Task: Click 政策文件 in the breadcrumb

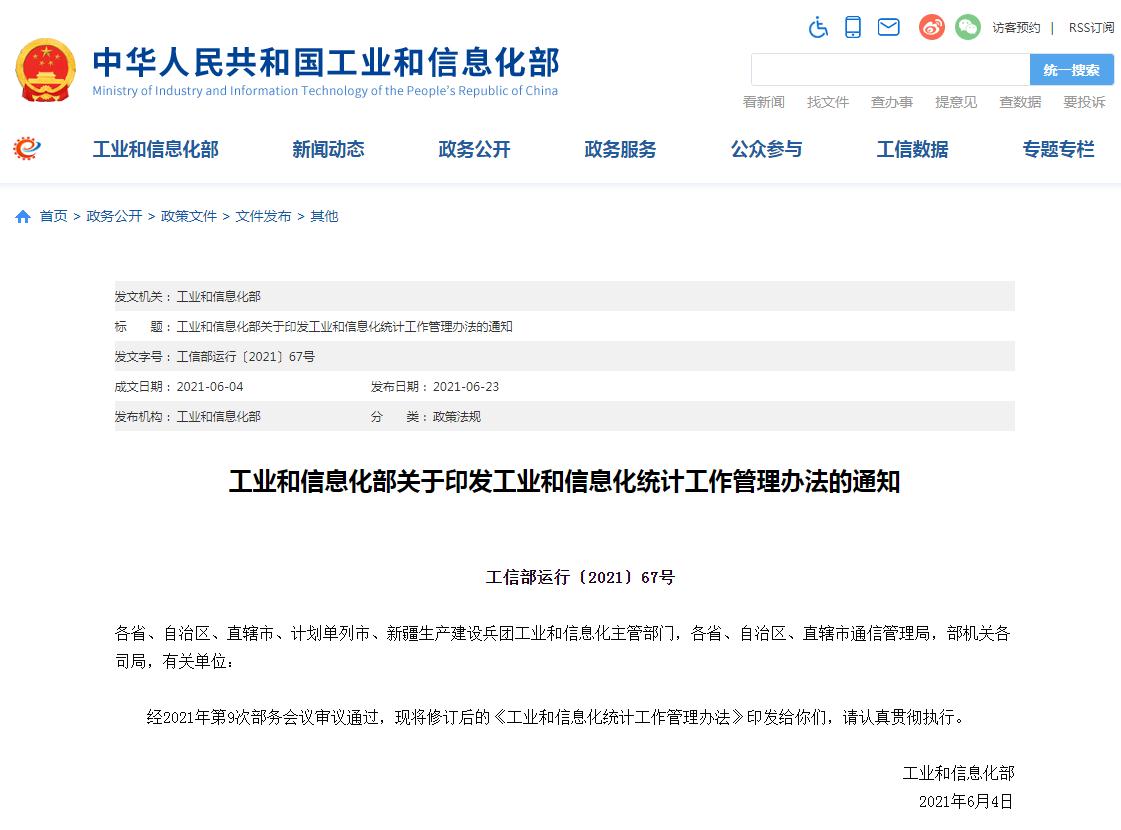Action: click(189, 216)
